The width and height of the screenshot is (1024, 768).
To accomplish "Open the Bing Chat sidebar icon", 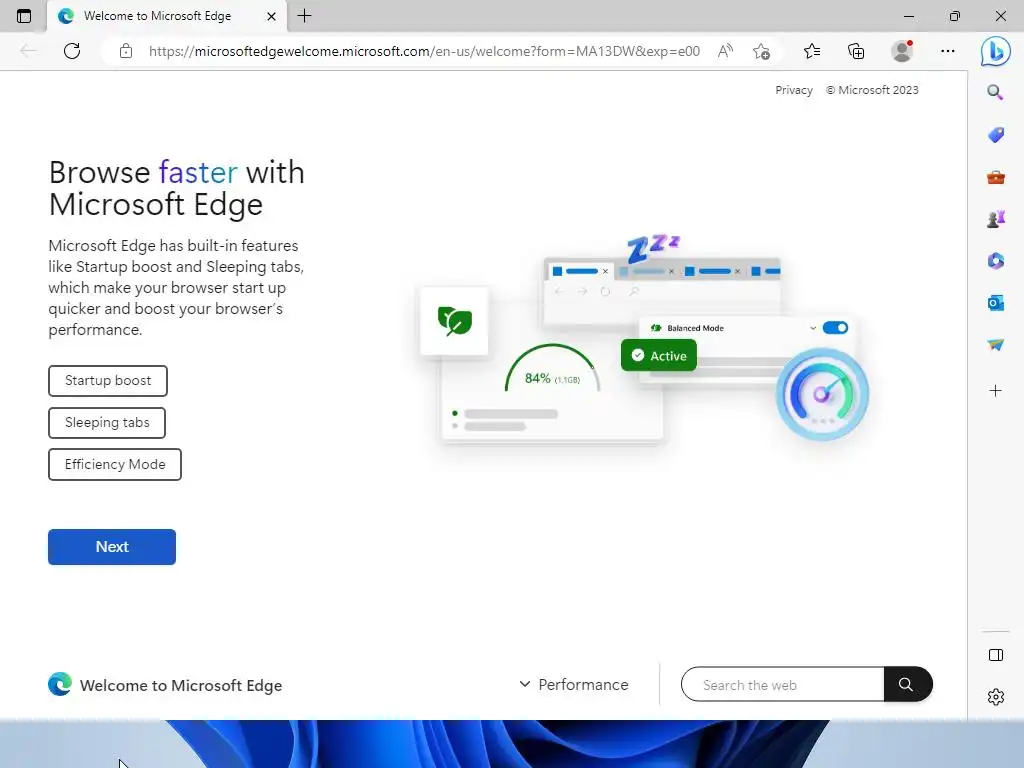I will click(995, 52).
